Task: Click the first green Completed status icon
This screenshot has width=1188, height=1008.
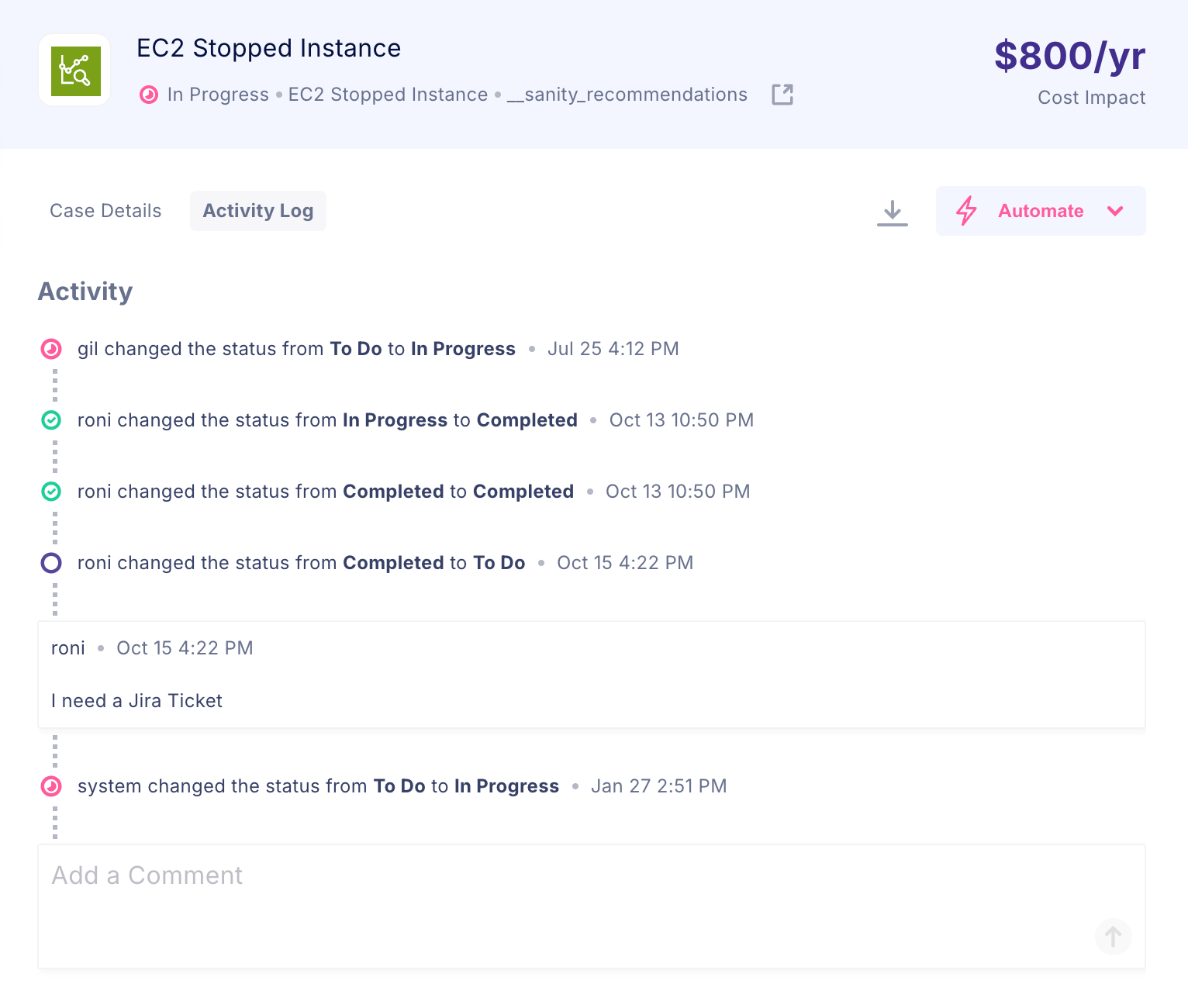Action: [x=51, y=420]
